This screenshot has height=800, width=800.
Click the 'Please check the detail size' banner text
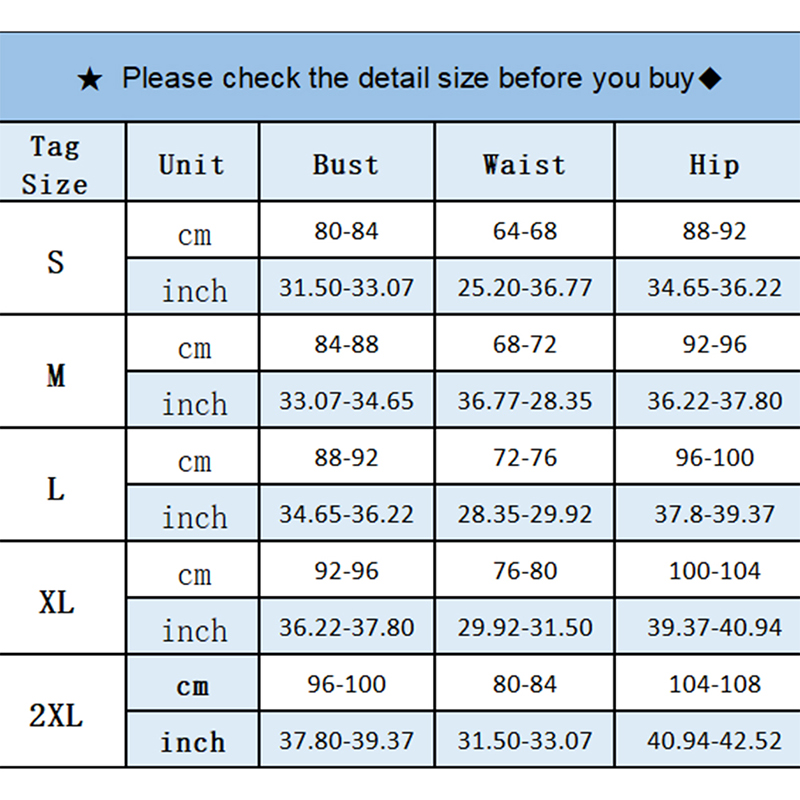[x=407, y=78]
